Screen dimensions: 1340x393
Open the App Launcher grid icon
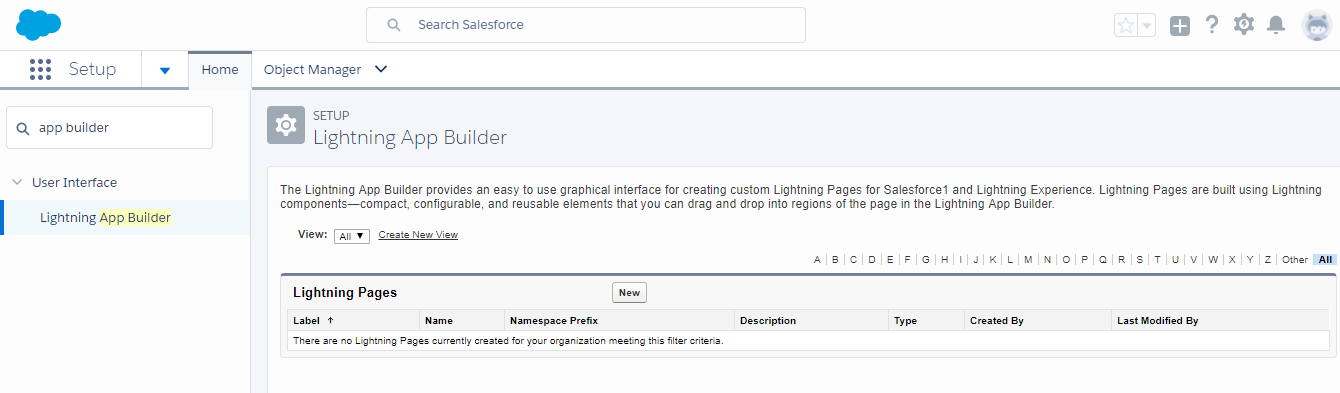coord(40,69)
